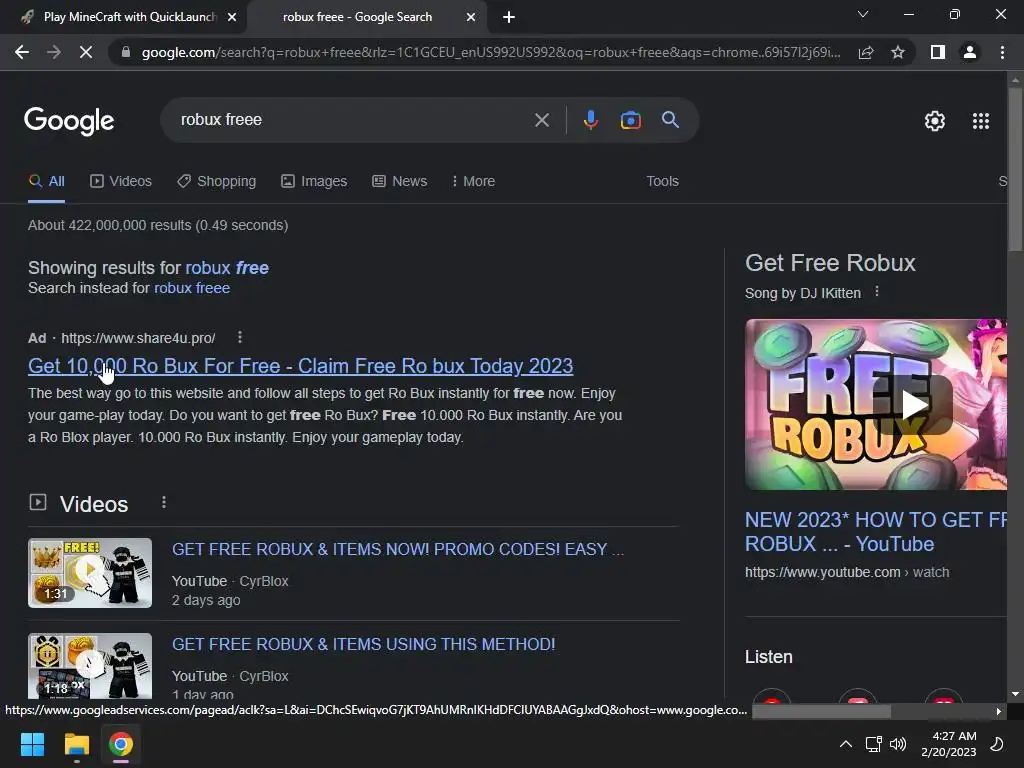The height and width of the screenshot is (768, 1024).
Task: Select the All results tab
Action: 46,182
